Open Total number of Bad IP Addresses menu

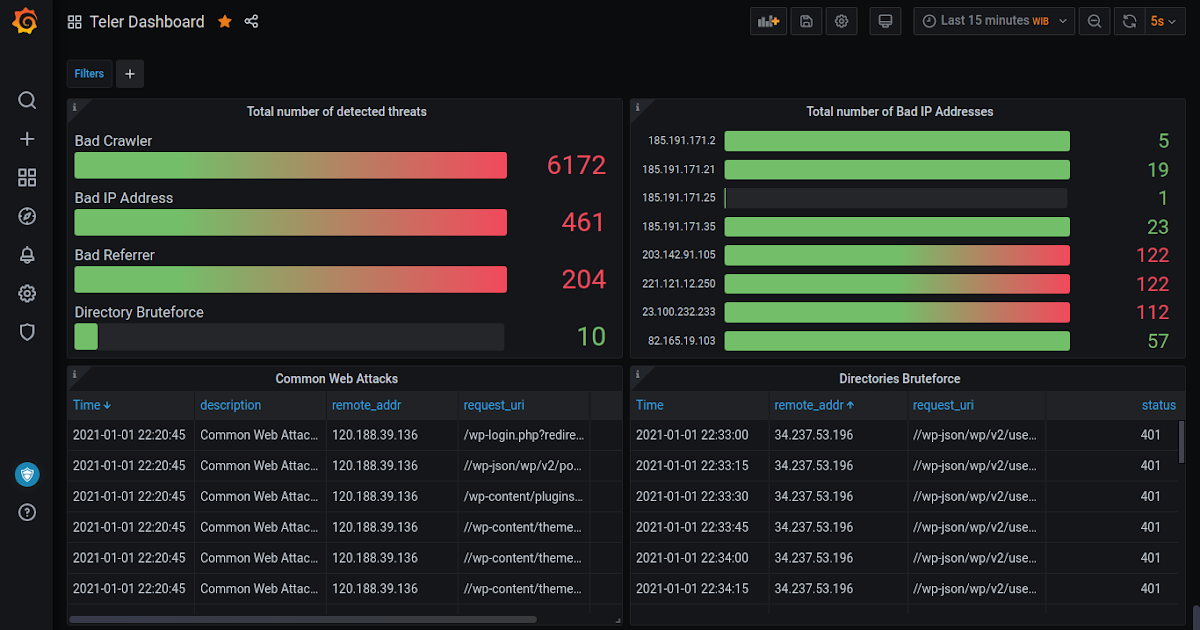(x=900, y=112)
